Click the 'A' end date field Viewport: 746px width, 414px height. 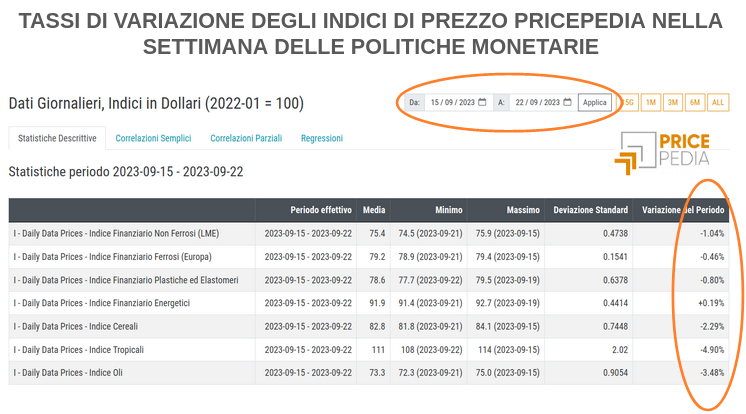(536, 102)
